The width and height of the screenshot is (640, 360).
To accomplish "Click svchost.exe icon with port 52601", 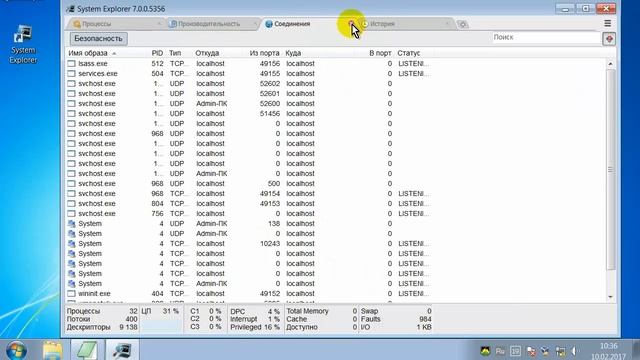I will 71,93.
